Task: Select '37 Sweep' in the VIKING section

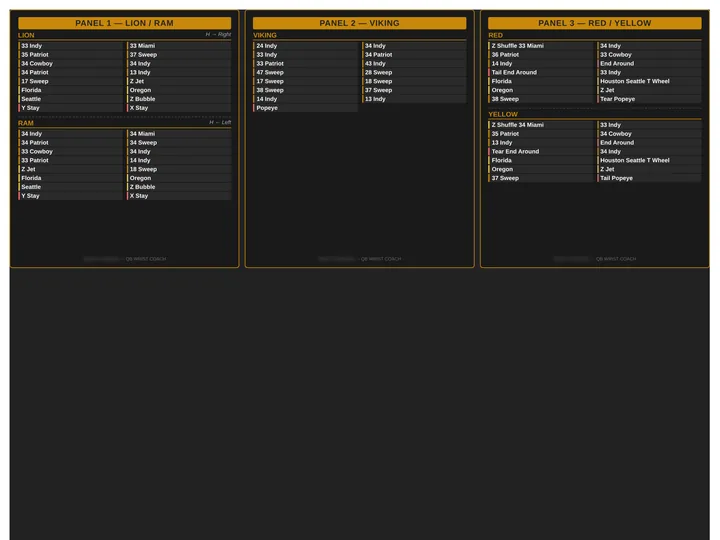Action: coord(414,90)
